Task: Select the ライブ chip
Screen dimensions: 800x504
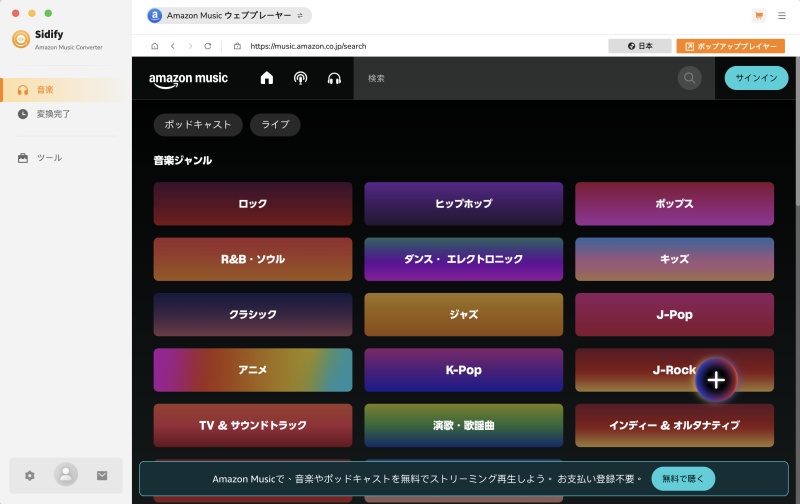Action: click(275, 124)
